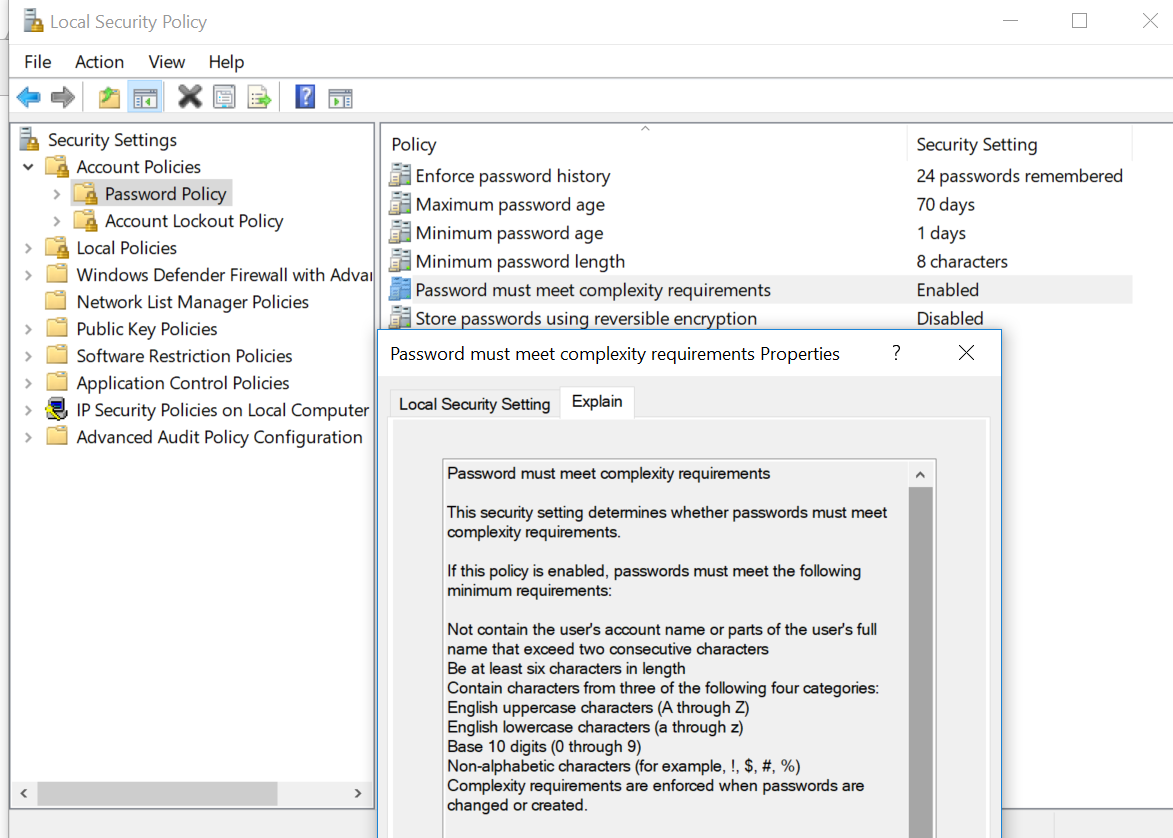Select the Public Key Policies label
Image resolution: width=1173 pixels, height=838 pixels.
(x=147, y=328)
